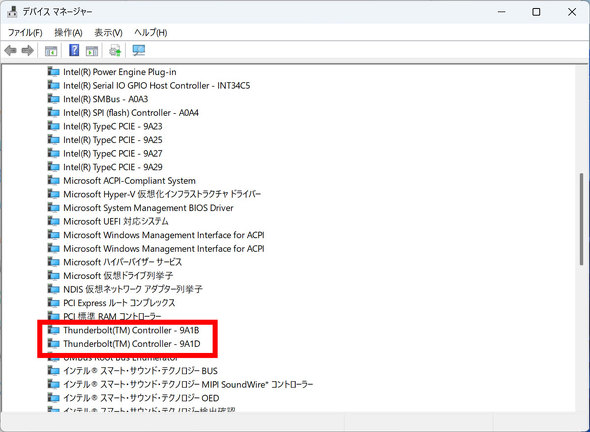Click the action pane toolbar icon
Screen dimensions: 590x432
click(x=92, y=50)
